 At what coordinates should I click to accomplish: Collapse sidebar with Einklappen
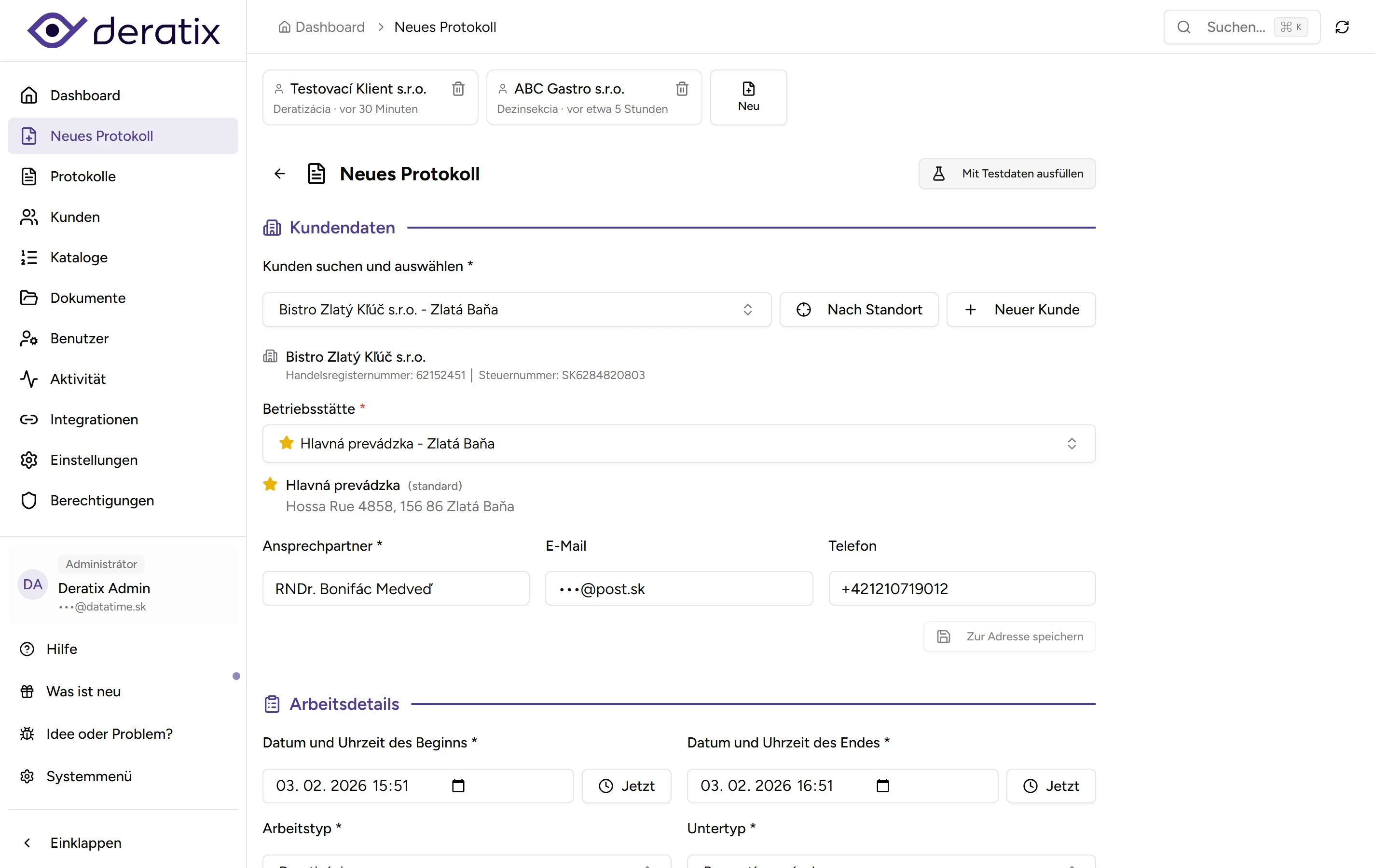pos(86,843)
